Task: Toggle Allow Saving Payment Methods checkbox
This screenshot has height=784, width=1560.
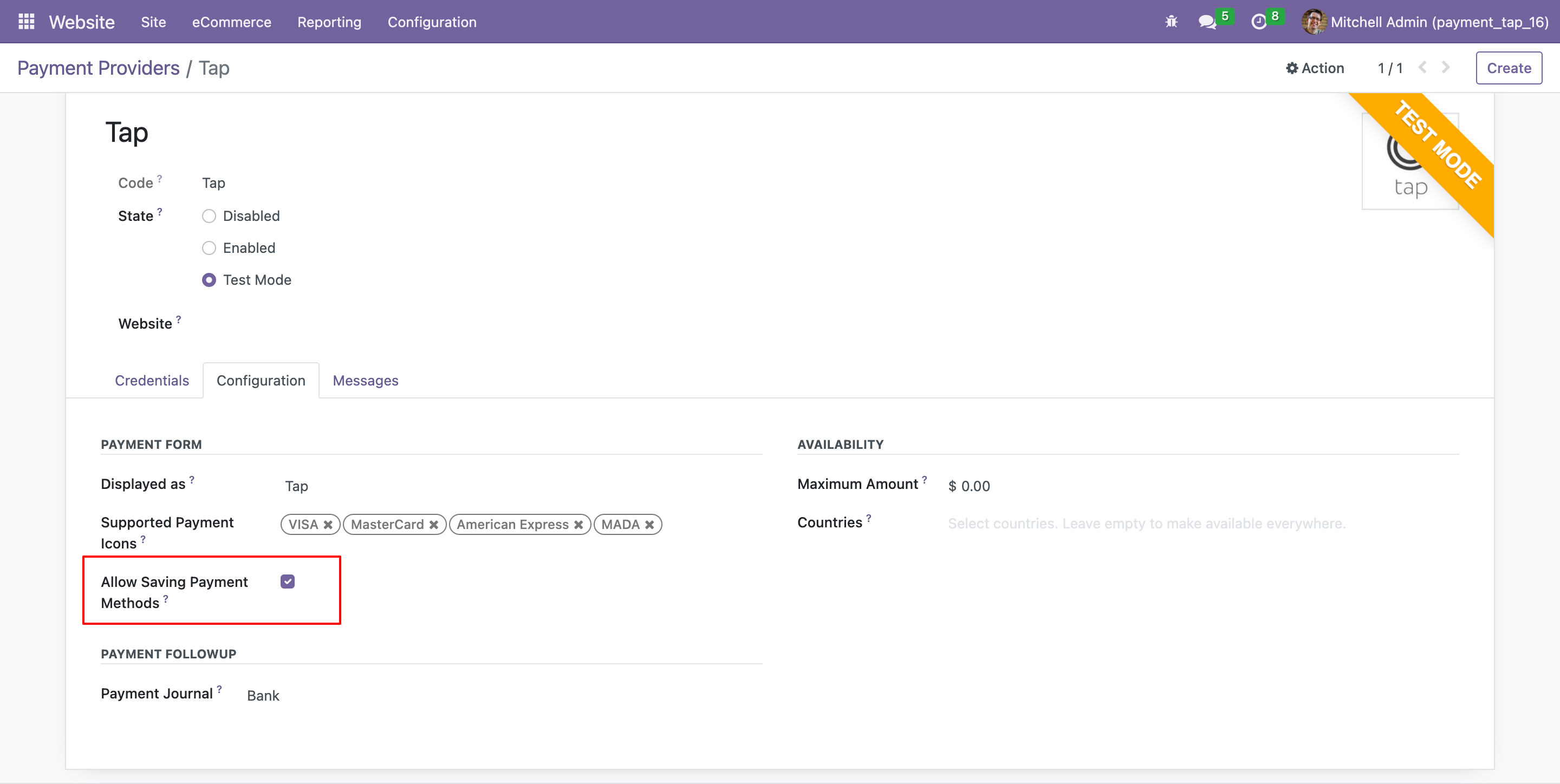Action: tap(288, 582)
